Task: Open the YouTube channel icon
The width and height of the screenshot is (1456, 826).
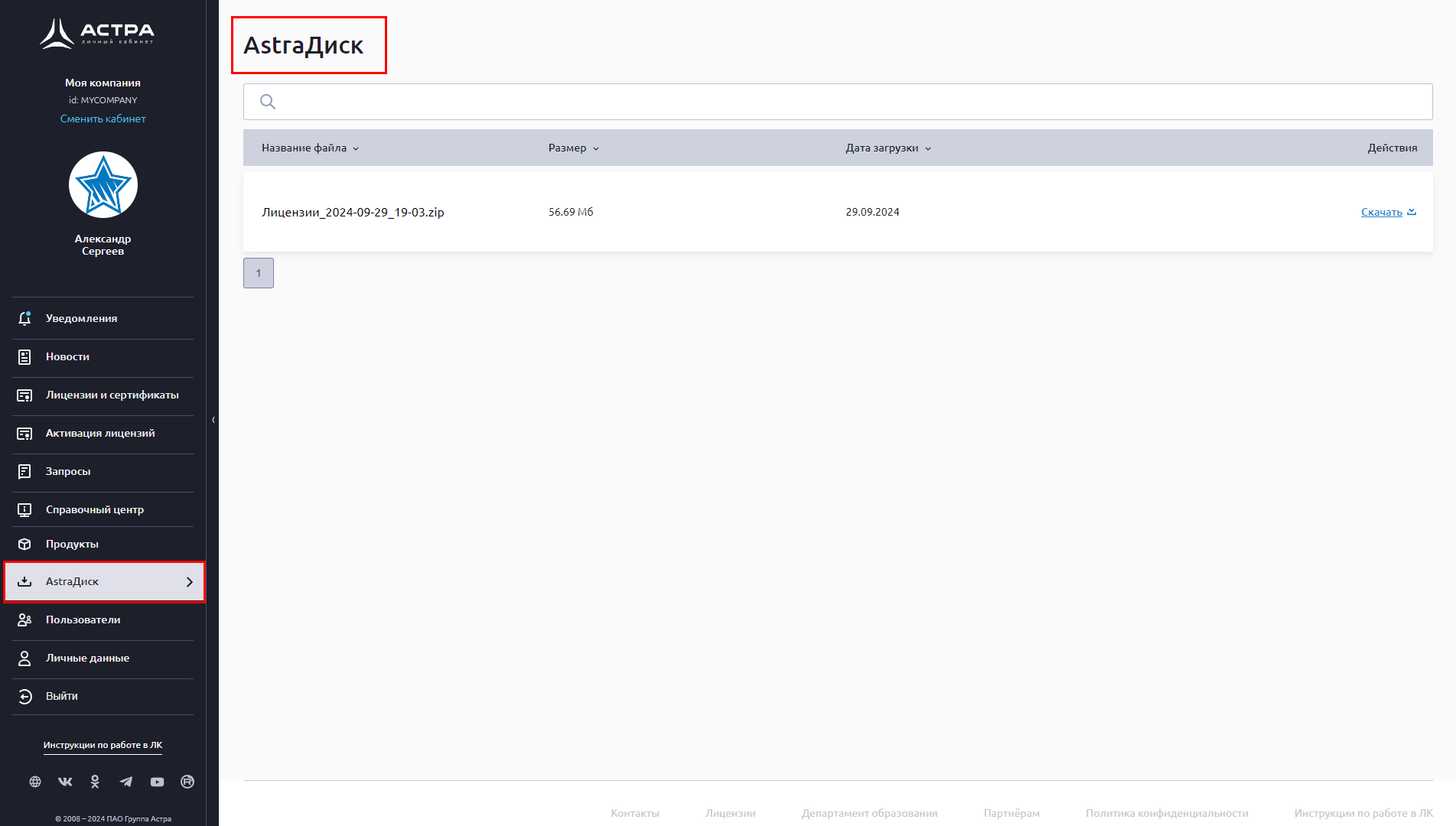Action: pyautogui.click(x=157, y=782)
